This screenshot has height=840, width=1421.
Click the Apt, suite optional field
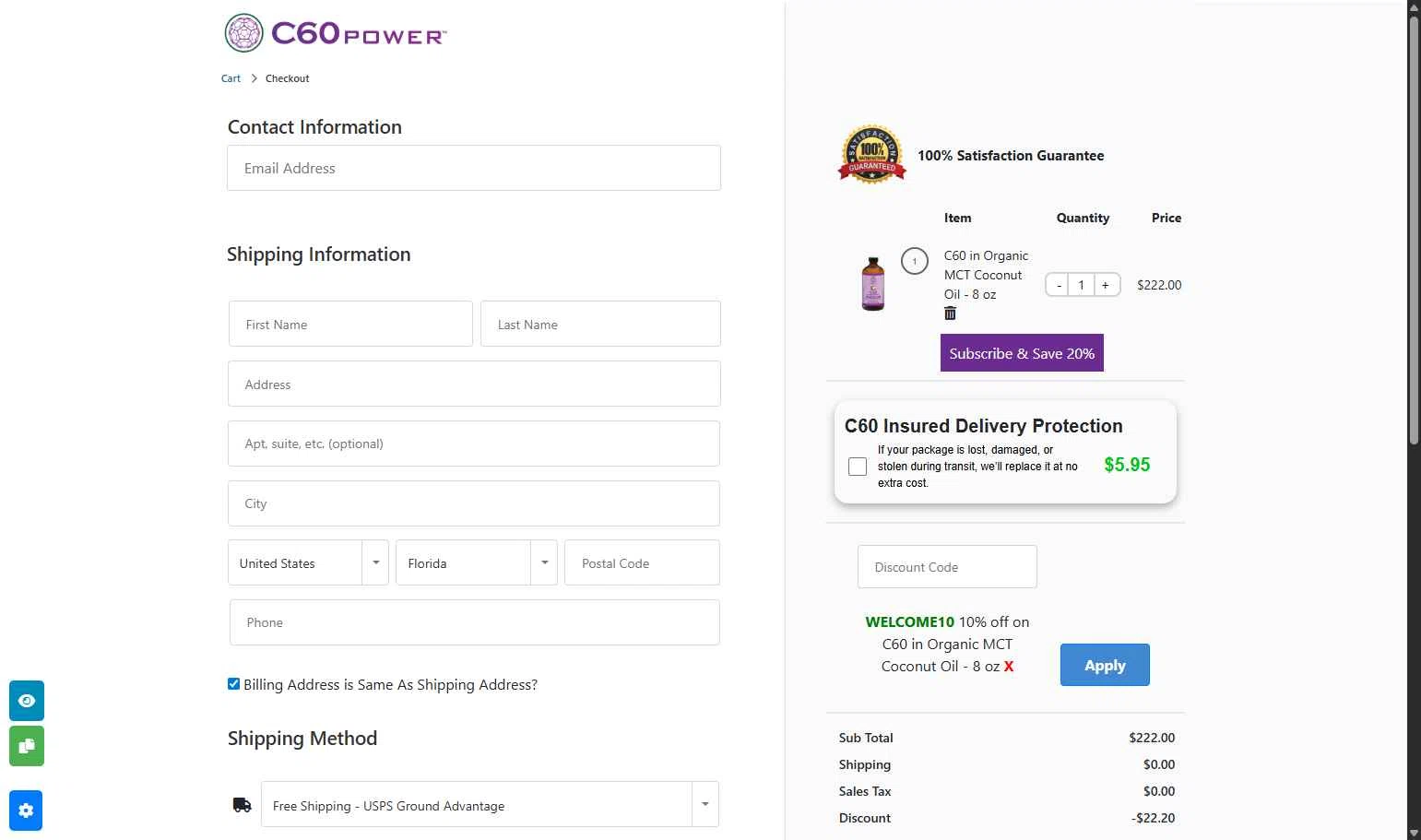click(474, 444)
